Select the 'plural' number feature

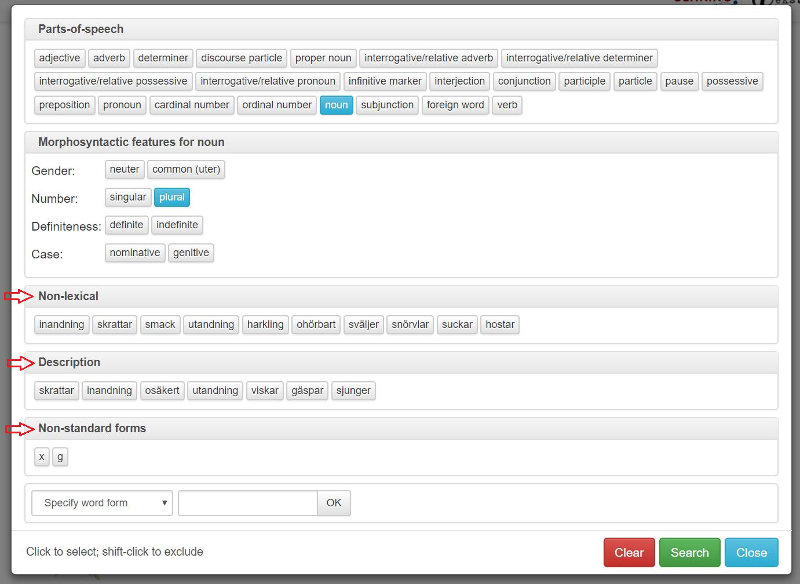pos(172,198)
